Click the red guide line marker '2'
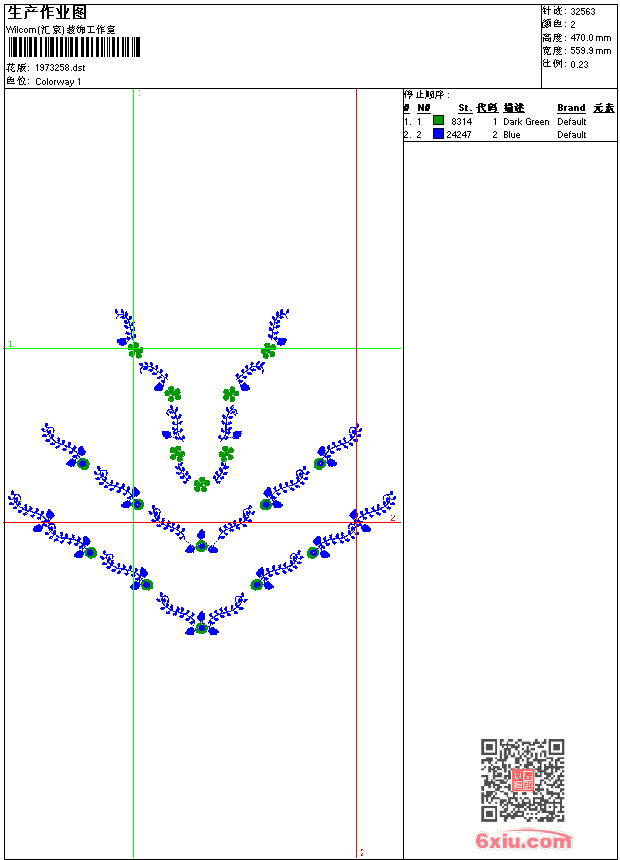This screenshot has width=620, height=860. coord(393,517)
